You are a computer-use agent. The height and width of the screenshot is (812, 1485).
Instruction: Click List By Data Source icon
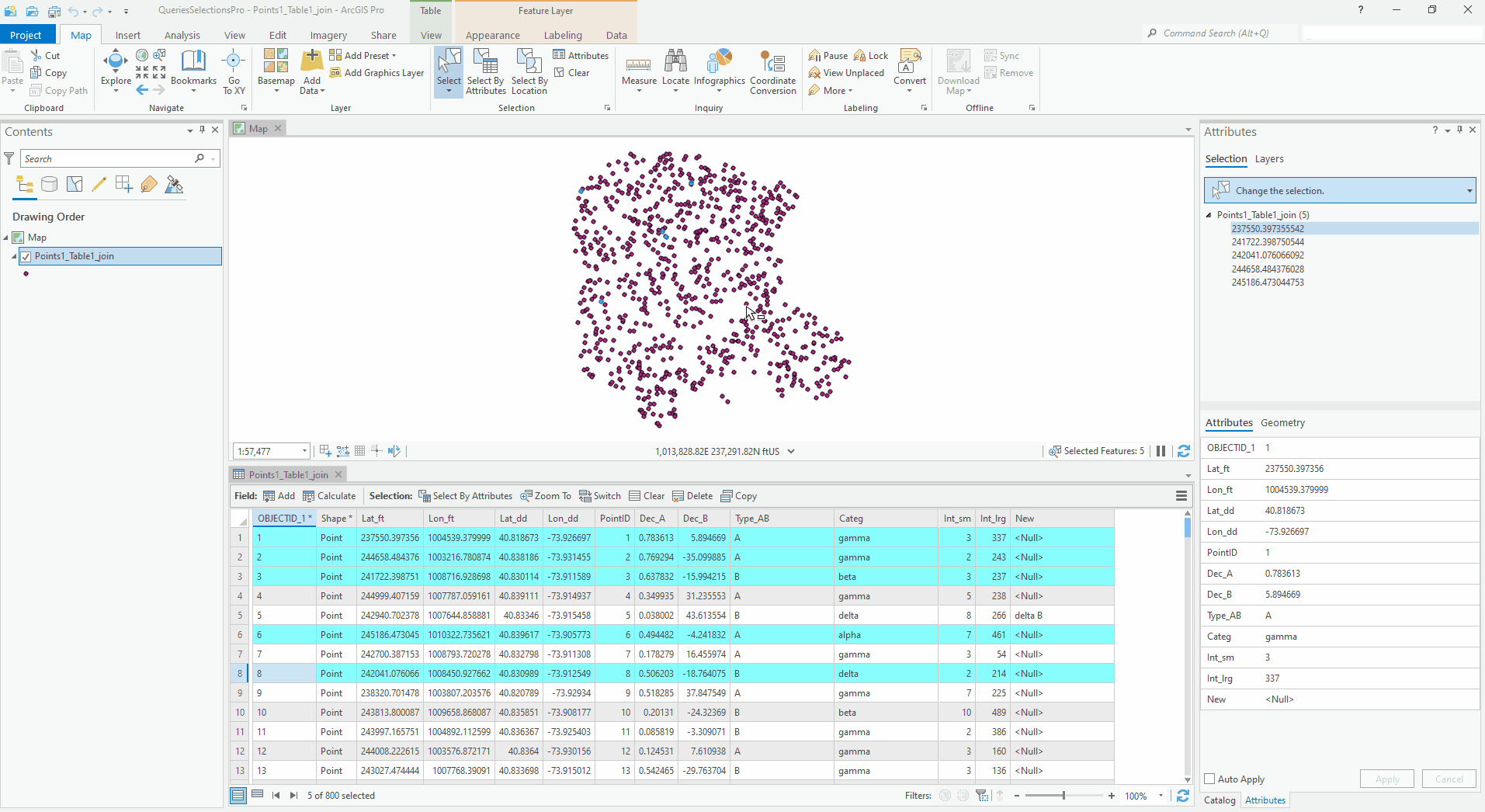click(49, 184)
